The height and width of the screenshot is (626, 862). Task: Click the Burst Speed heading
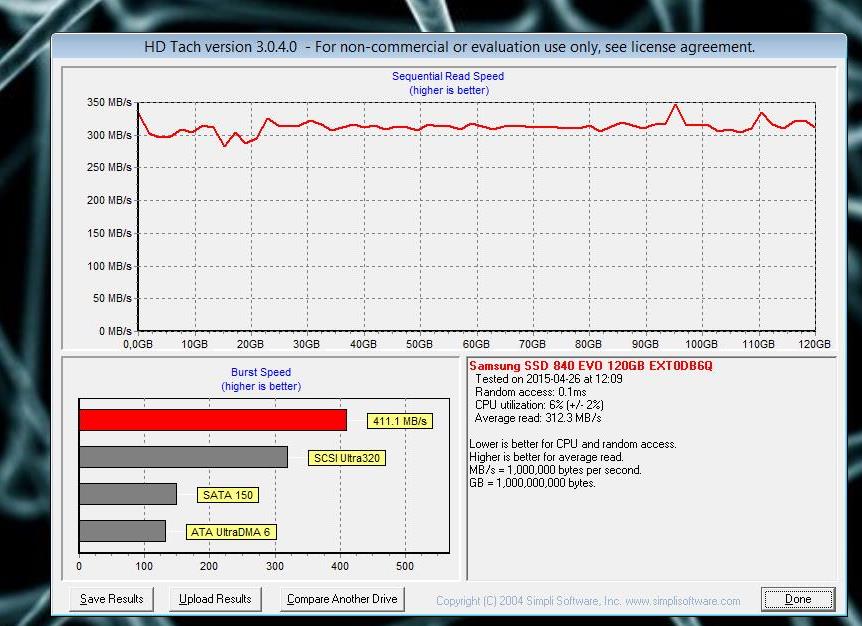click(x=261, y=372)
